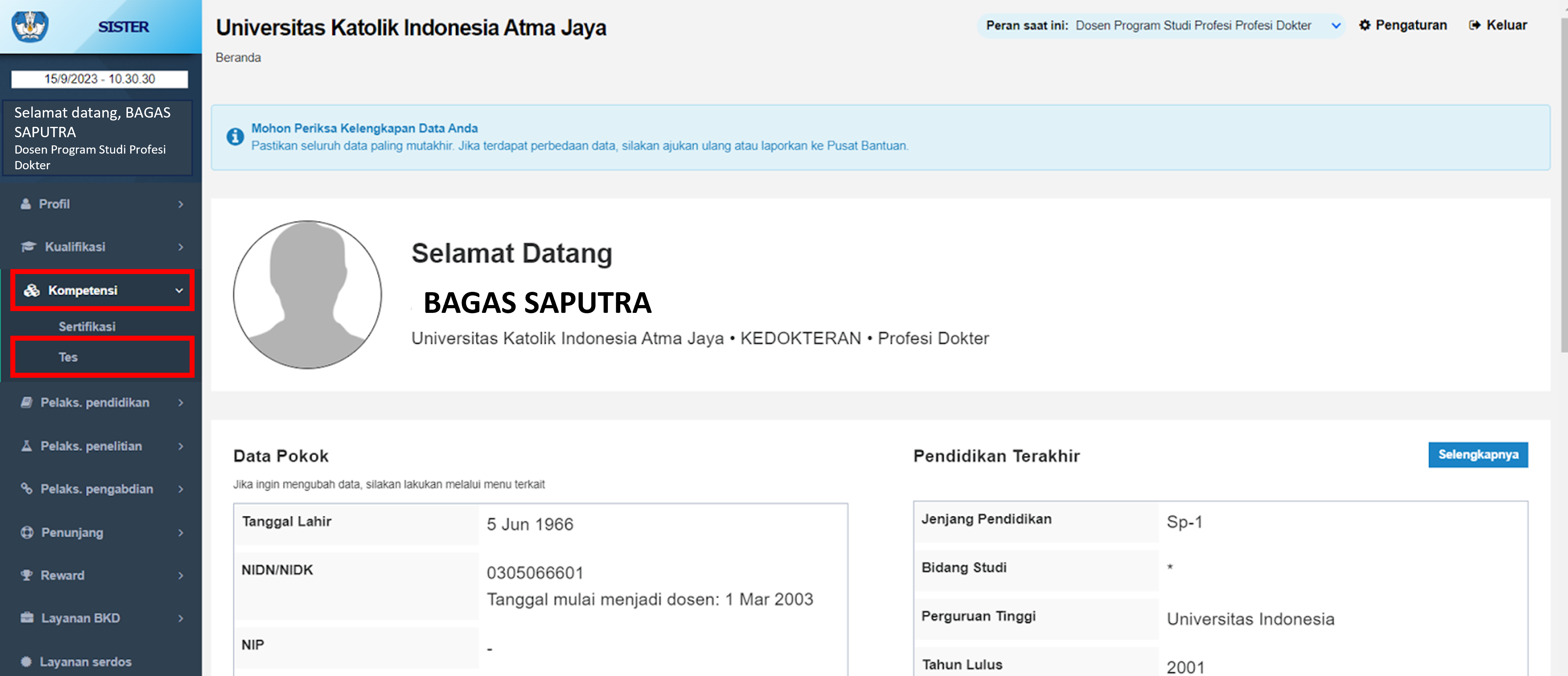
Task: Click the Selengkapnya button
Action: coord(1478,454)
